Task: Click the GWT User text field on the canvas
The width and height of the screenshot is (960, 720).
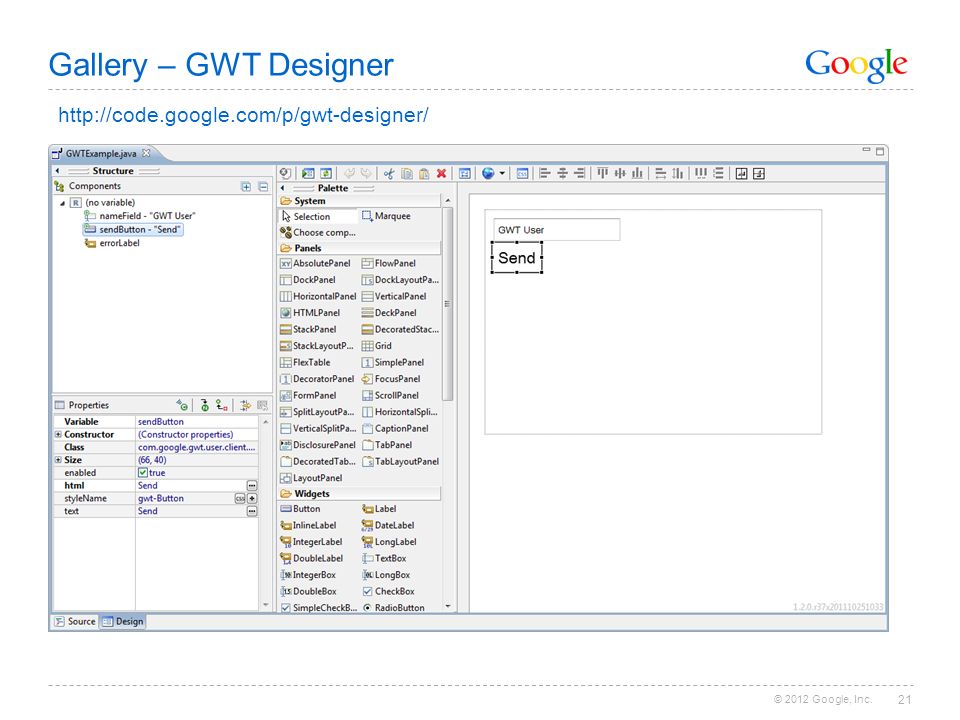Action: point(557,230)
